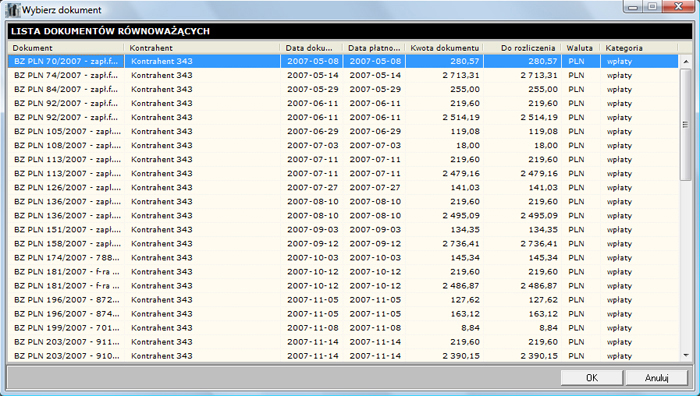This screenshot has height=396, width=700.
Task: Sort by the Kontrahent column header
Action: coord(202,48)
